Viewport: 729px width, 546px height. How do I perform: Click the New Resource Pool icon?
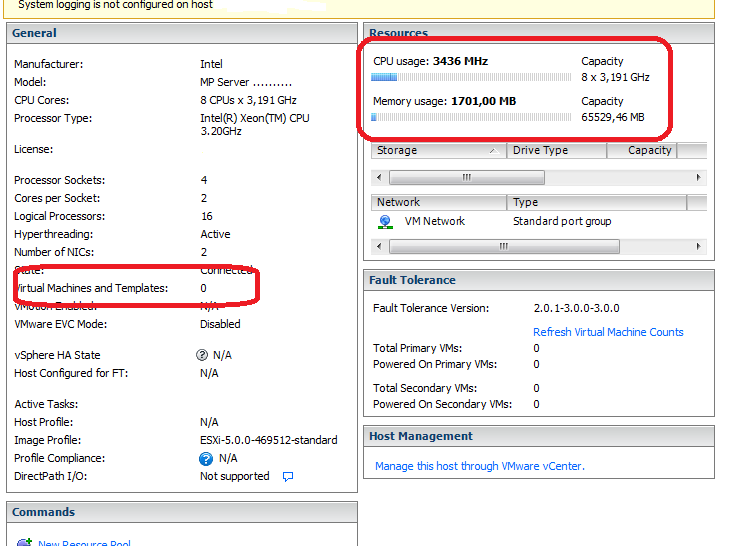pyautogui.click(x=24, y=542)
